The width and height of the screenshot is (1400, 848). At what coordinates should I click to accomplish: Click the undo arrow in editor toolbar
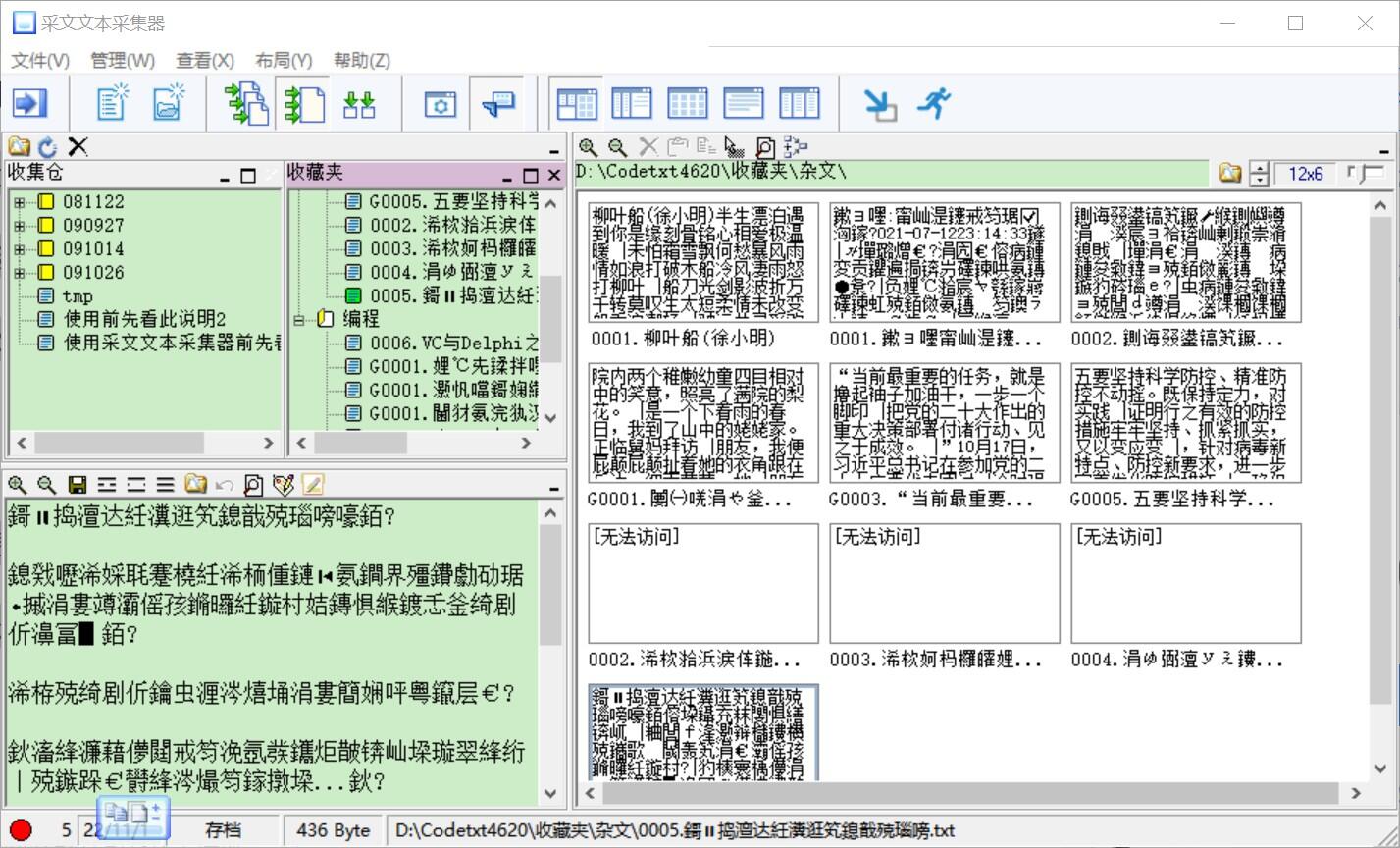225,485
